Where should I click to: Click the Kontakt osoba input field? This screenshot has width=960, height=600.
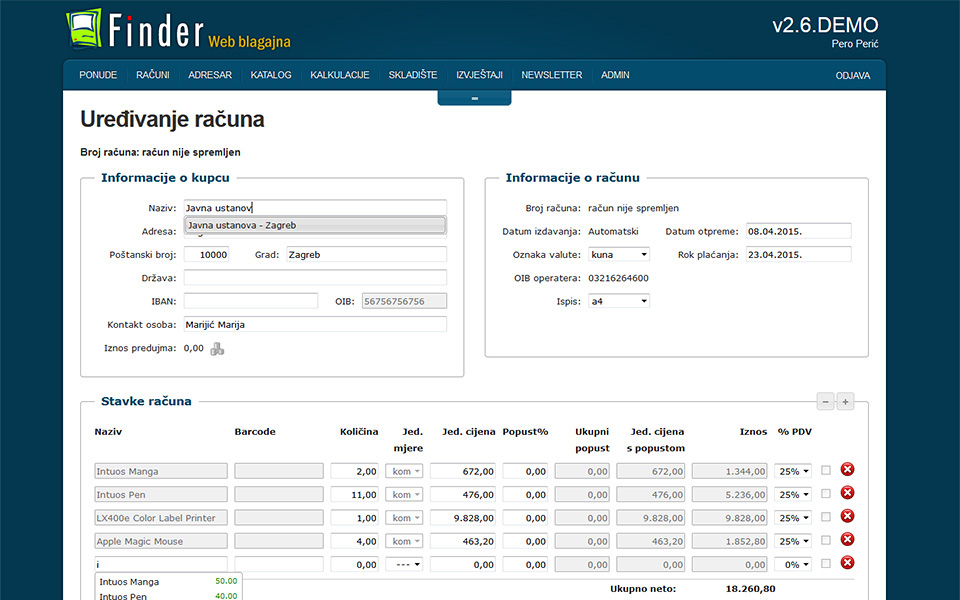point(314,325)
